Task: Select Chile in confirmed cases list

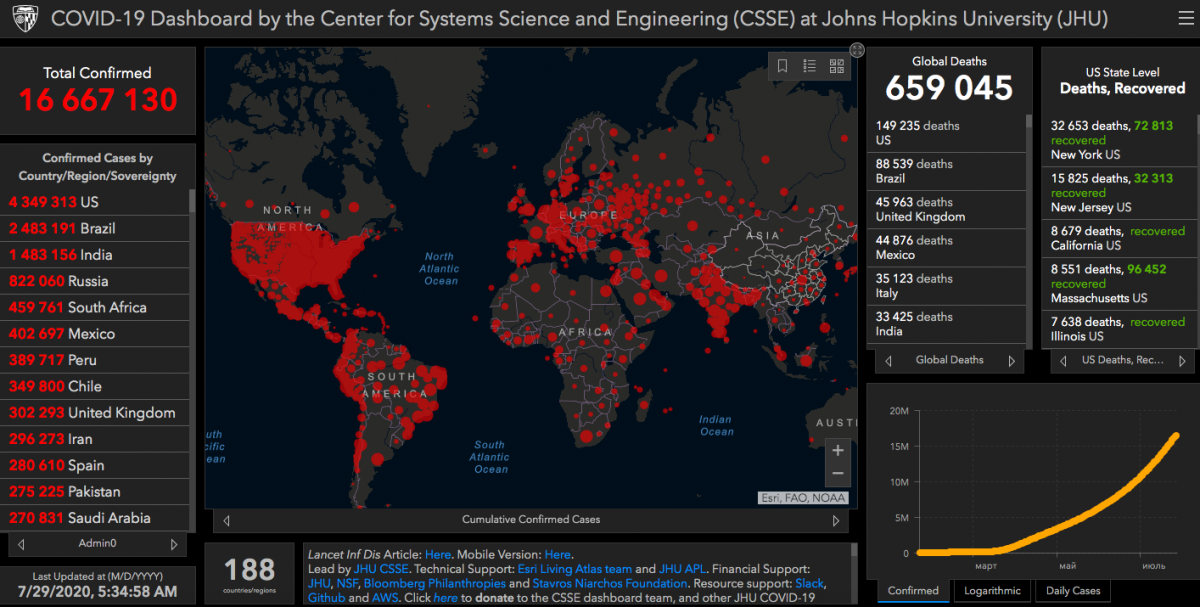Action: (x=96, y=386)
